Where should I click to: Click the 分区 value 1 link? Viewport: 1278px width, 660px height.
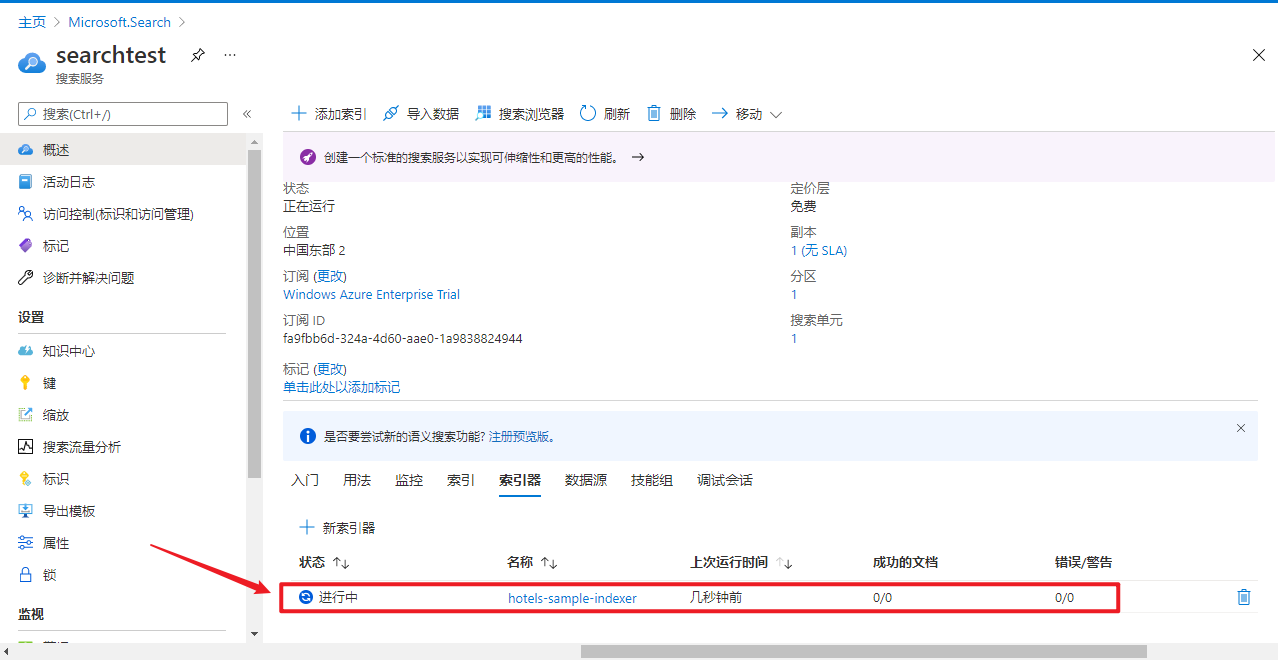tap(794, 294)
